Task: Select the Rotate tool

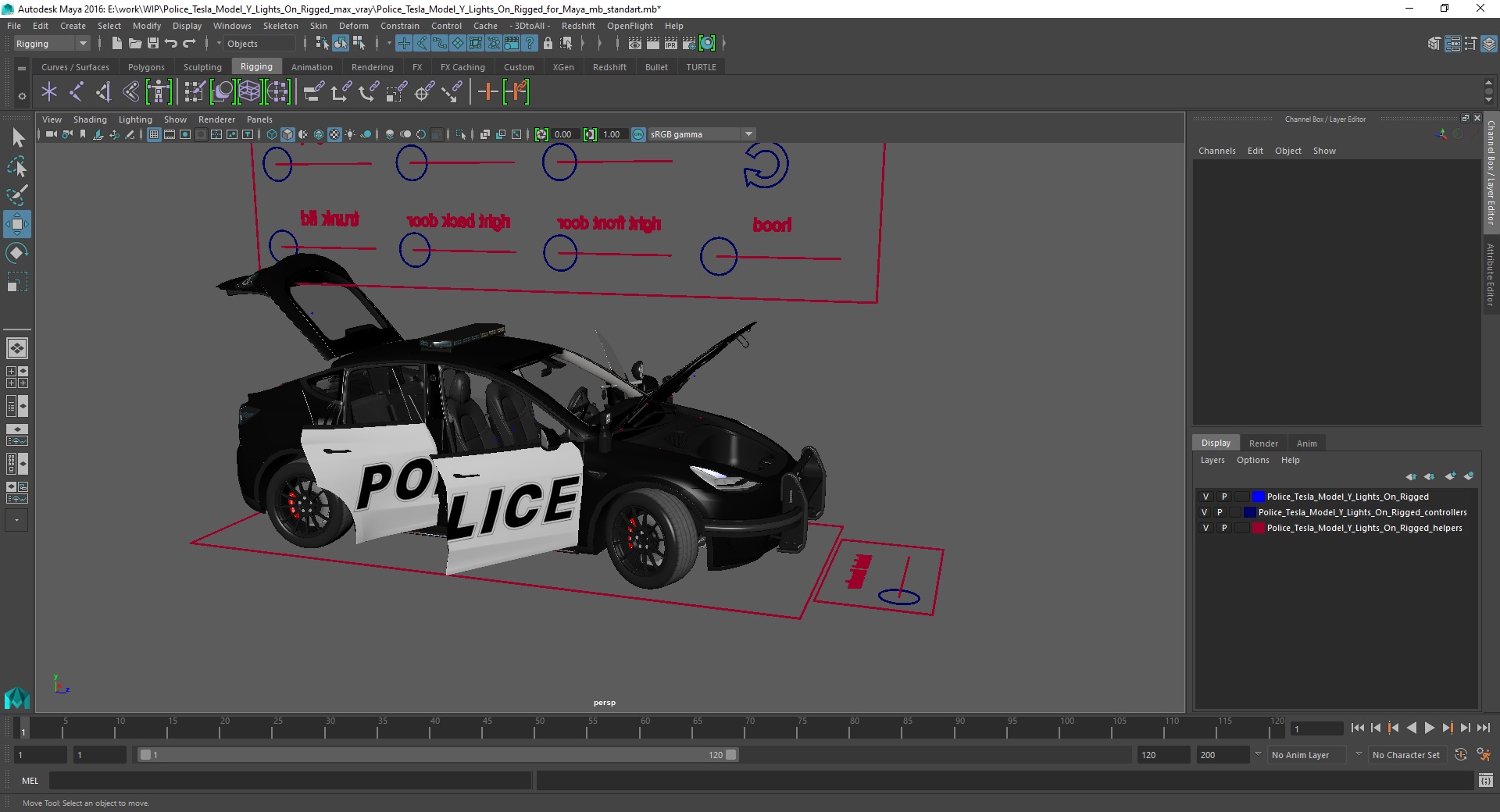Action: (17, 253)
